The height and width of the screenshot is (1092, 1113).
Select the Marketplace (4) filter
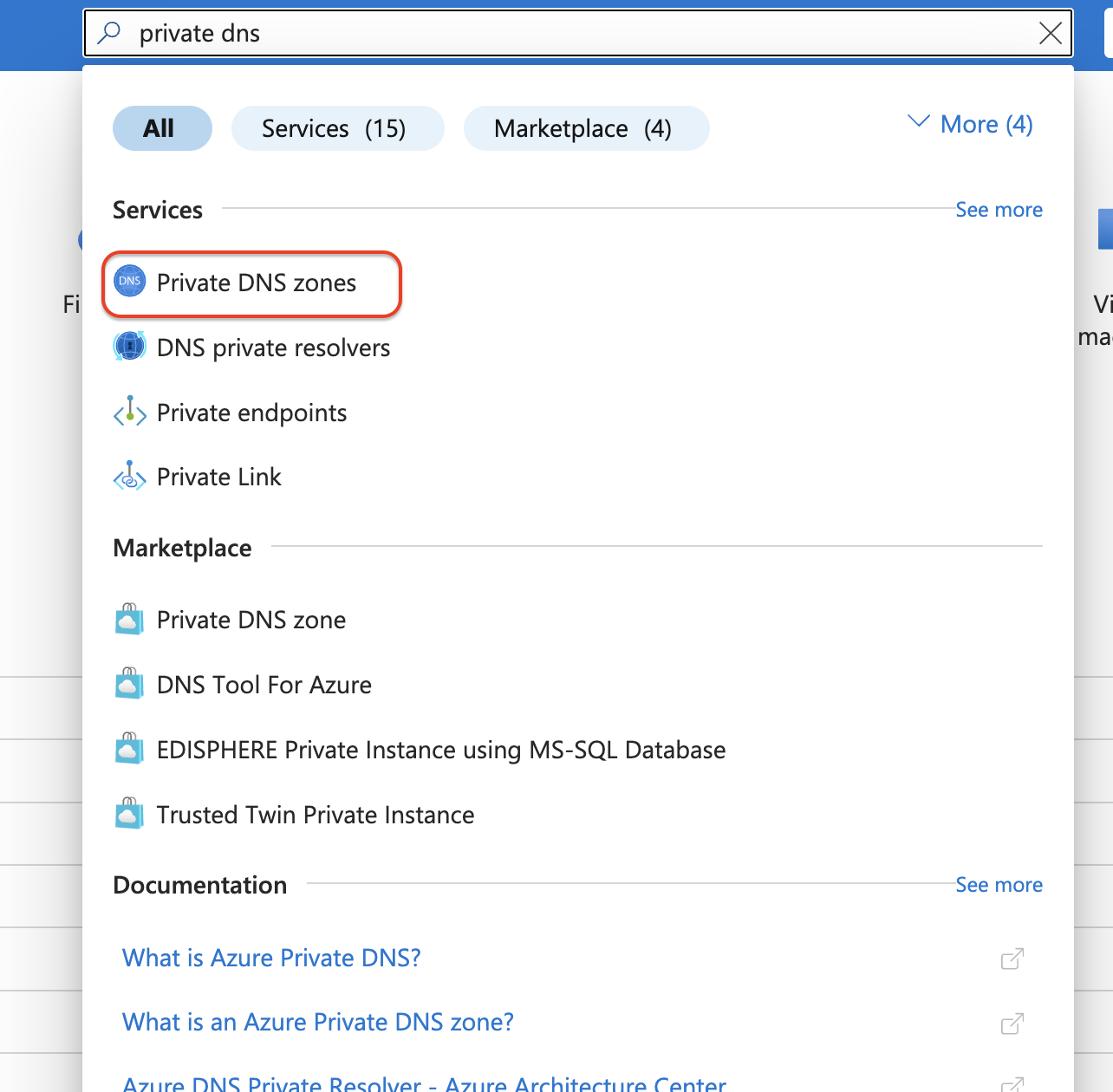coord(586,128)
